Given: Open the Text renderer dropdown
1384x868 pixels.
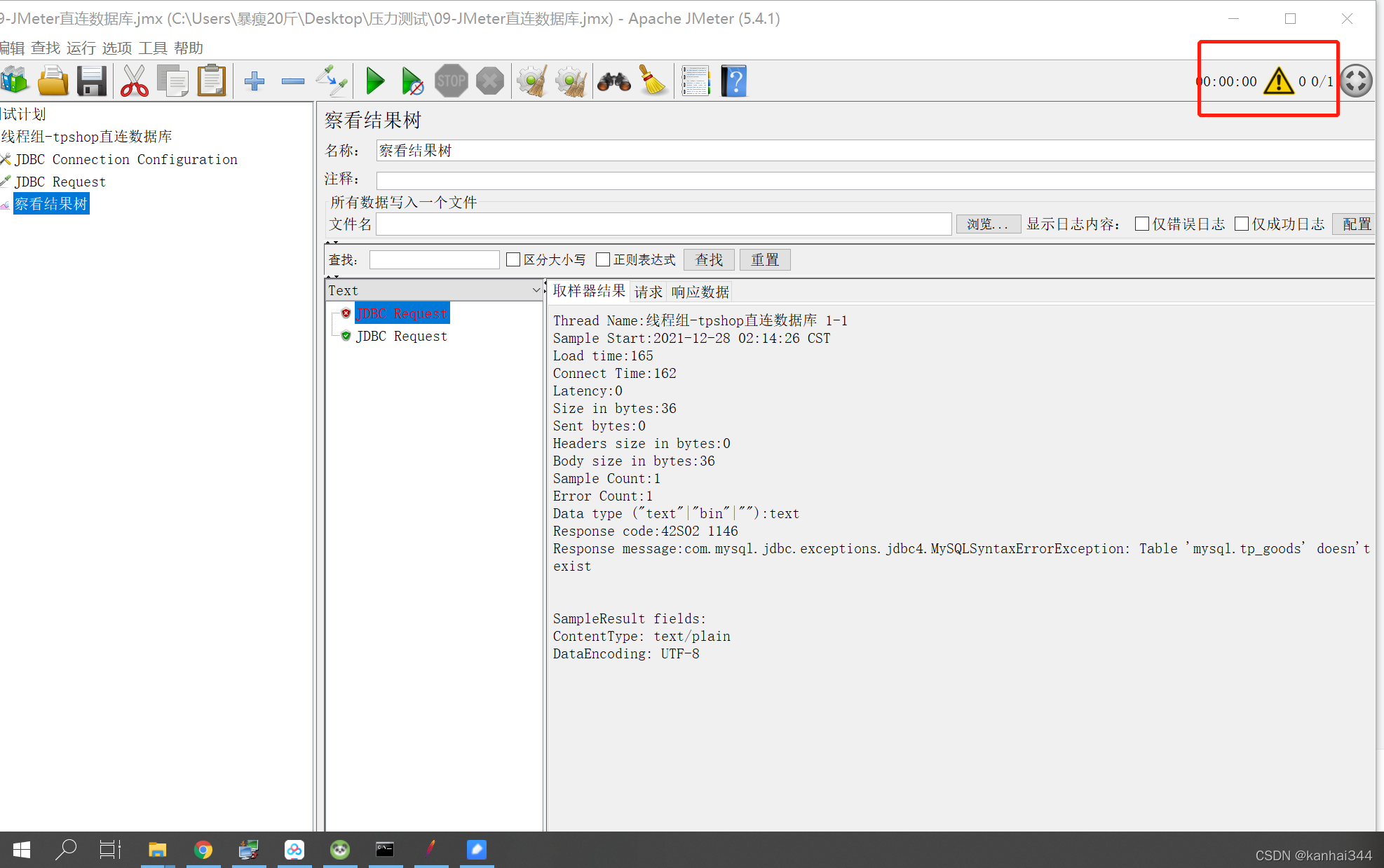Looking at the screenshot, I should (434, 290).
